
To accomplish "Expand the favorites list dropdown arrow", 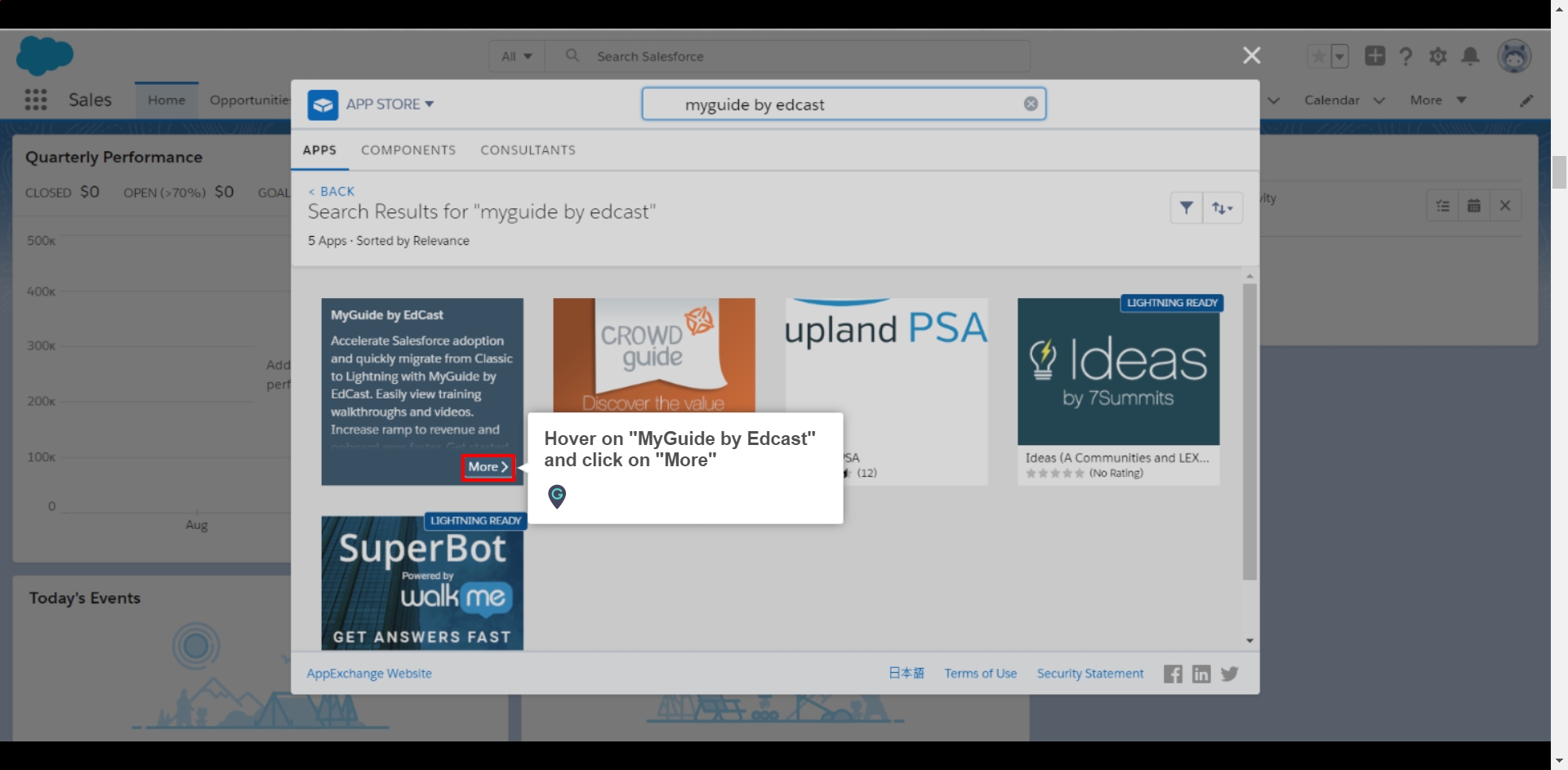I will pyautogui.click(x=1339, y=56).
